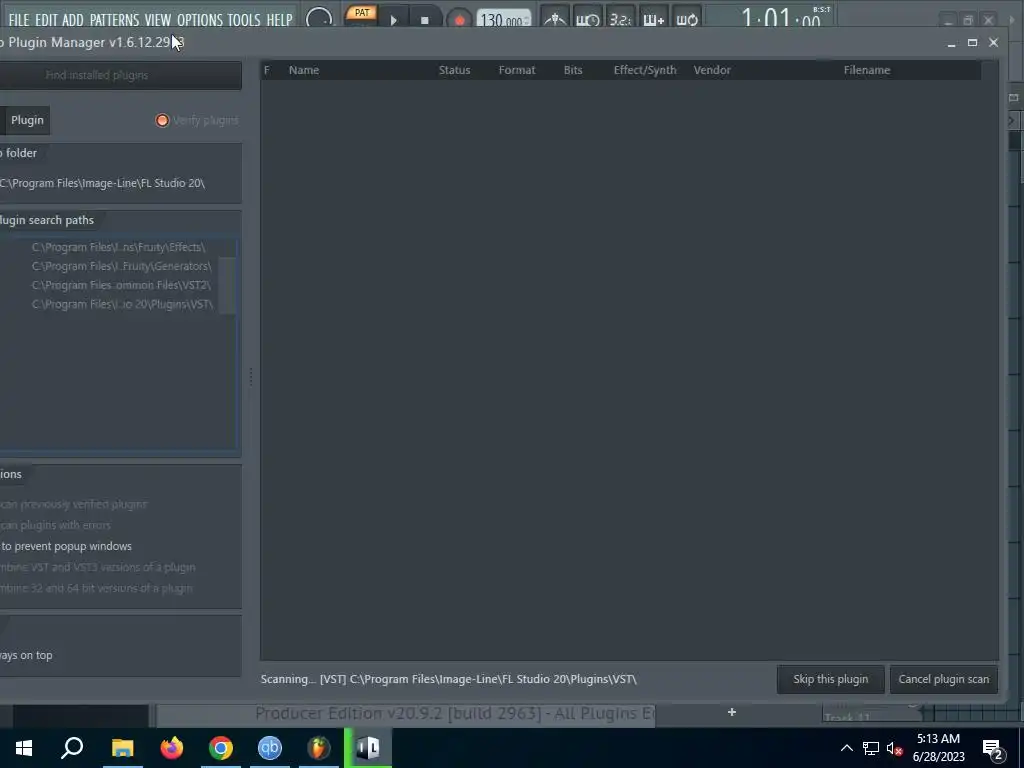This screenshot has width=1024, height=768.
Task: Toggle the overdub/blend recording icon
Action: coord(654,20)
